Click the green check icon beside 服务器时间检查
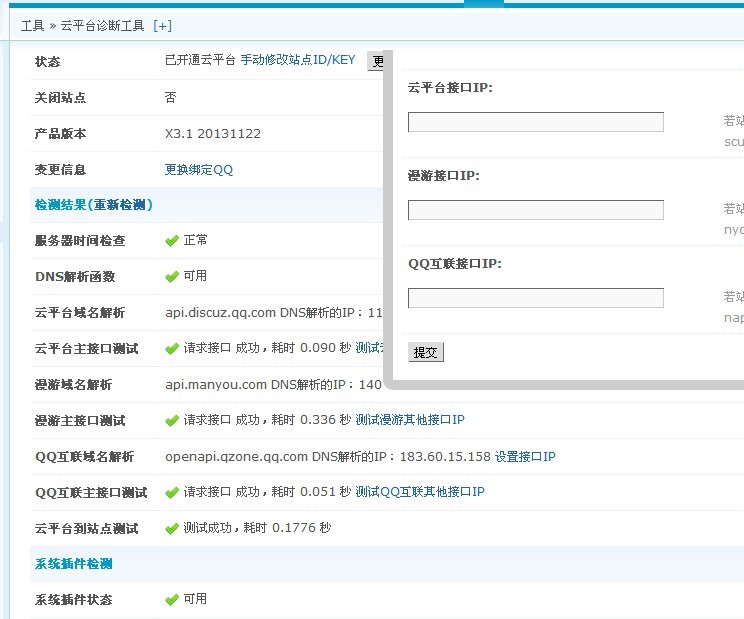 pos(172,241)
